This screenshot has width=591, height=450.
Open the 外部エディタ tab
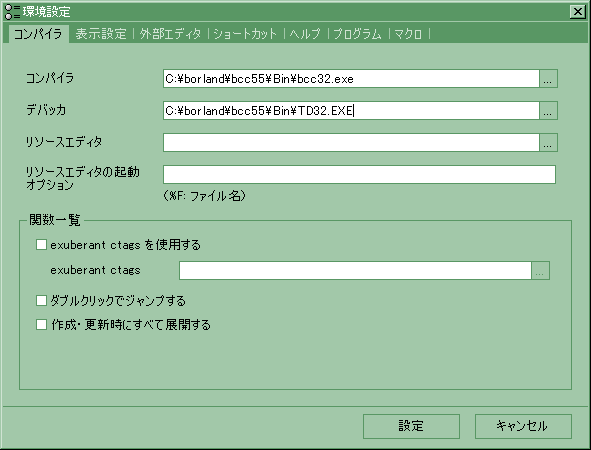coord(170,34)
